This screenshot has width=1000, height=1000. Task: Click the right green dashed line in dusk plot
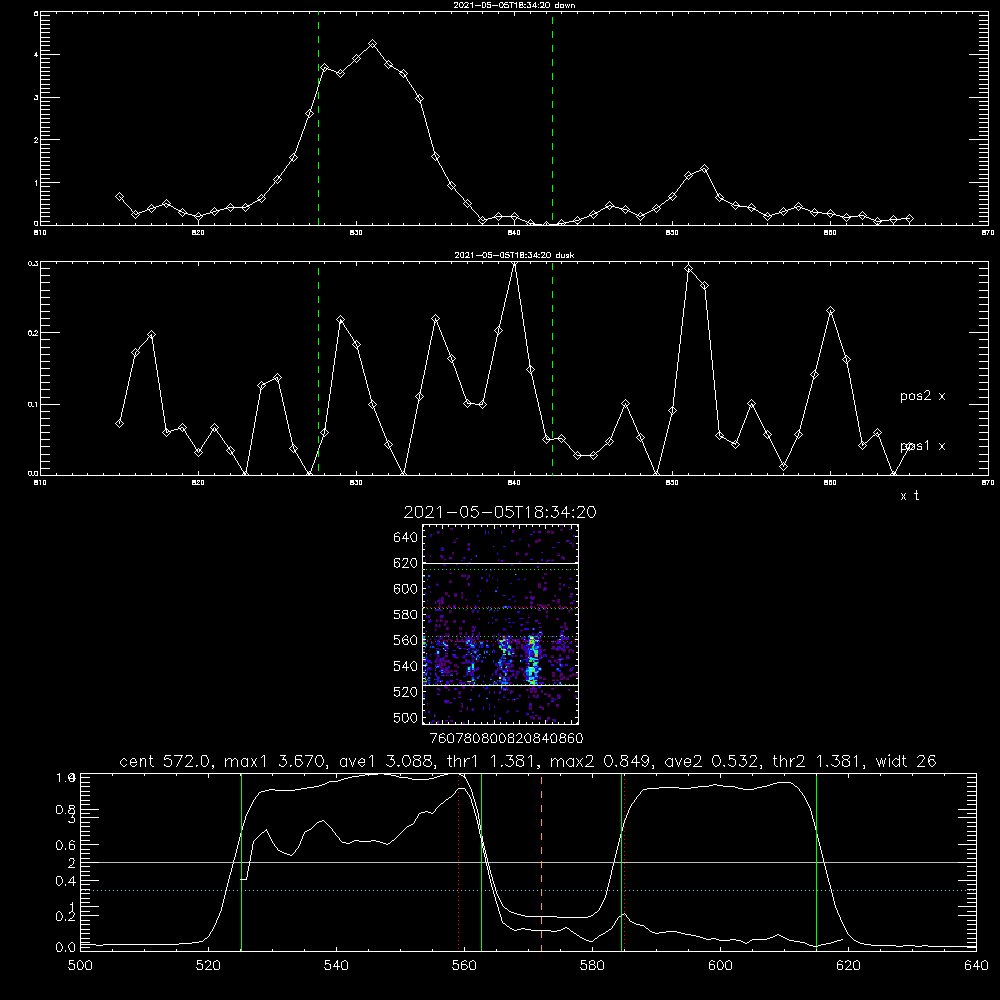552,368
